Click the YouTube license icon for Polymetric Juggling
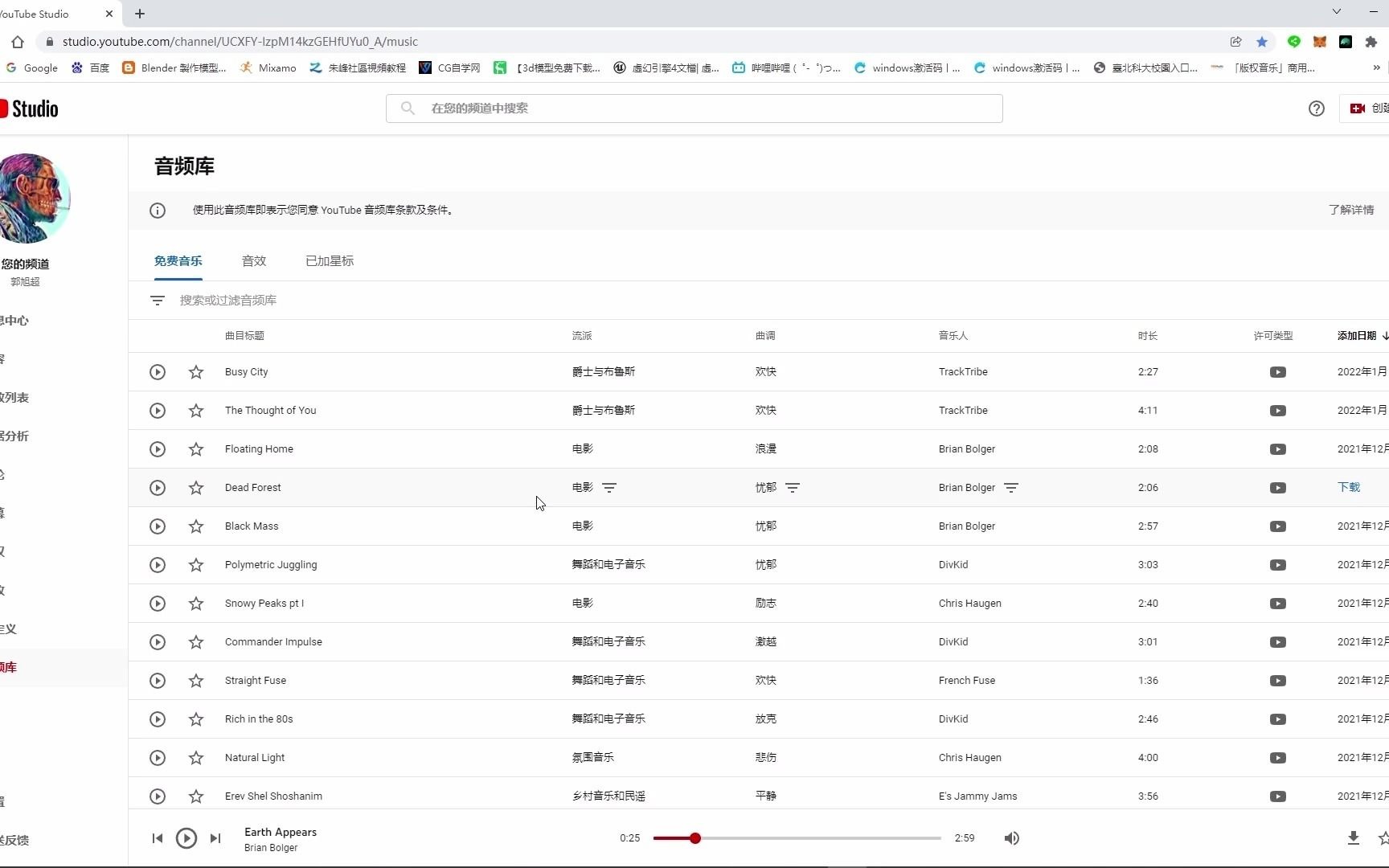The height and width of the screenshot is (868, 1389). coord(1278,564)
